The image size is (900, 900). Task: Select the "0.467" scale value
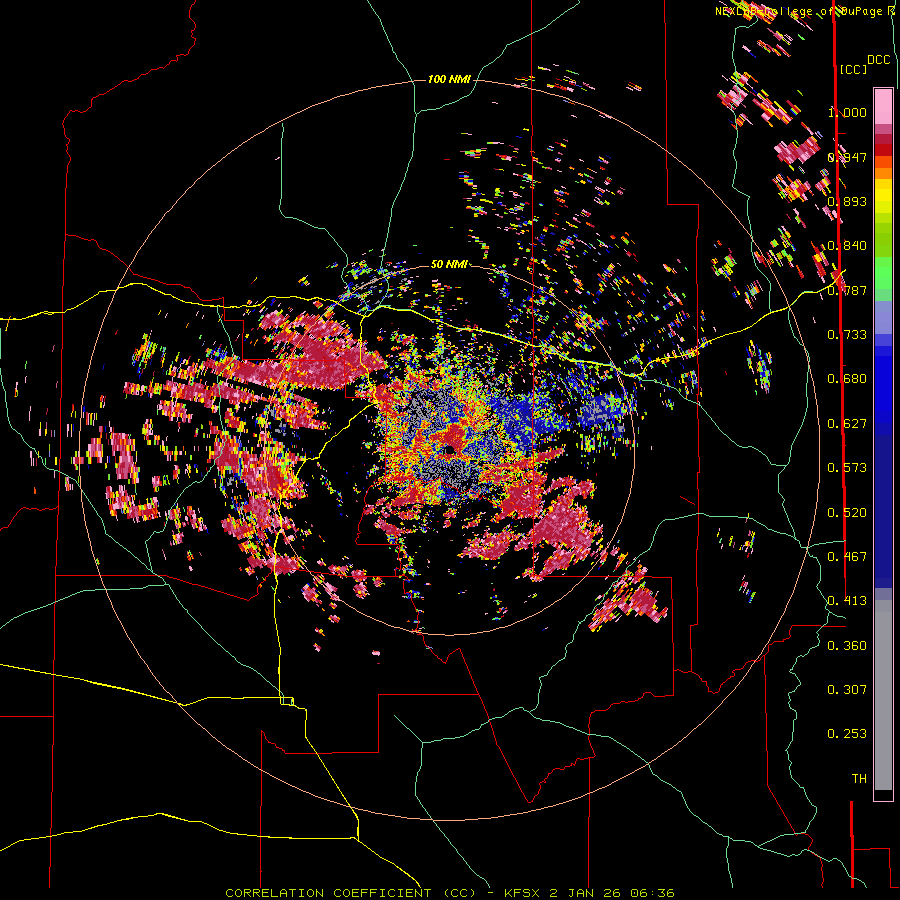coord(847,557)
